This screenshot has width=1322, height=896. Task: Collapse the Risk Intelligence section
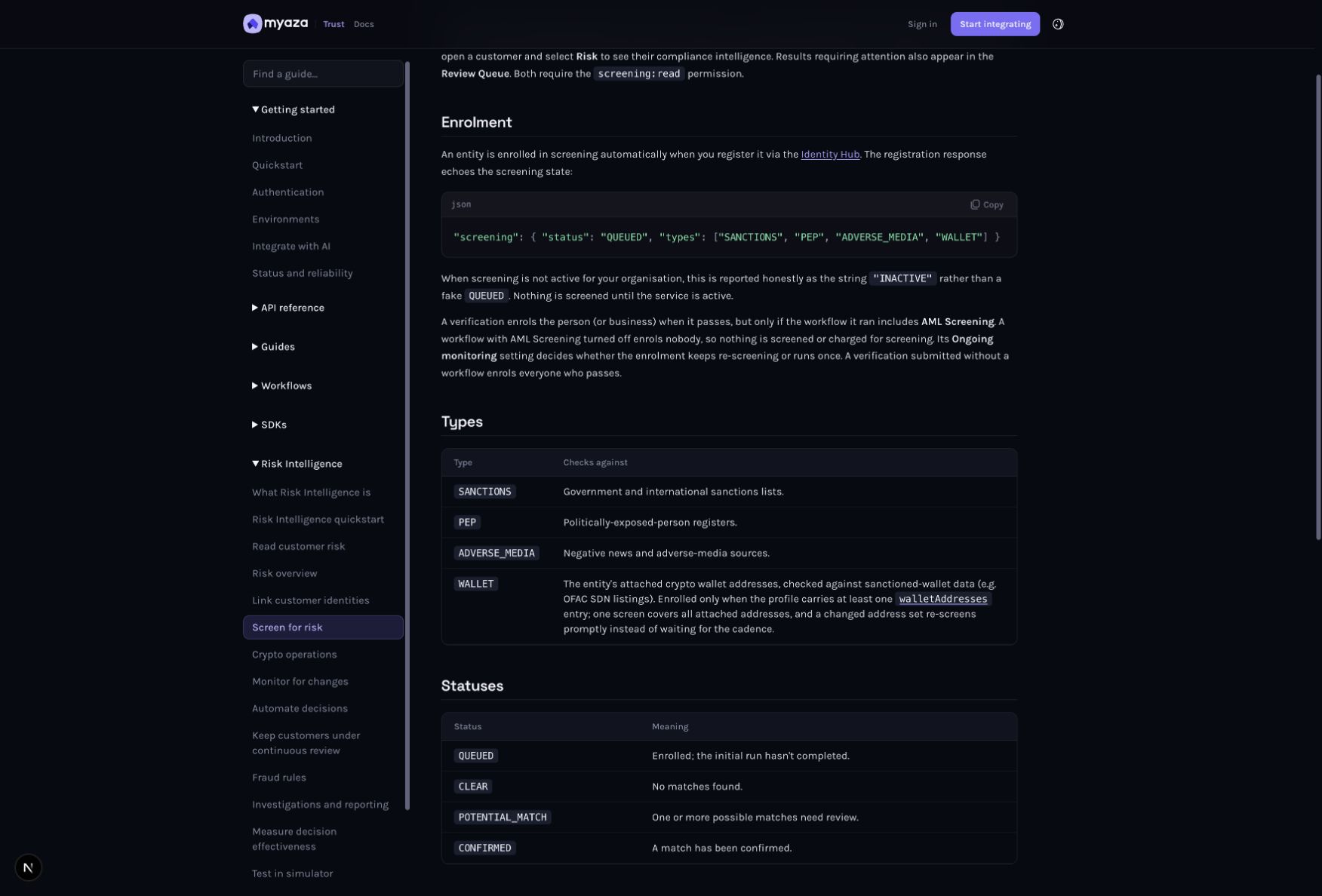pyautogui.click(x=297, y=464)
